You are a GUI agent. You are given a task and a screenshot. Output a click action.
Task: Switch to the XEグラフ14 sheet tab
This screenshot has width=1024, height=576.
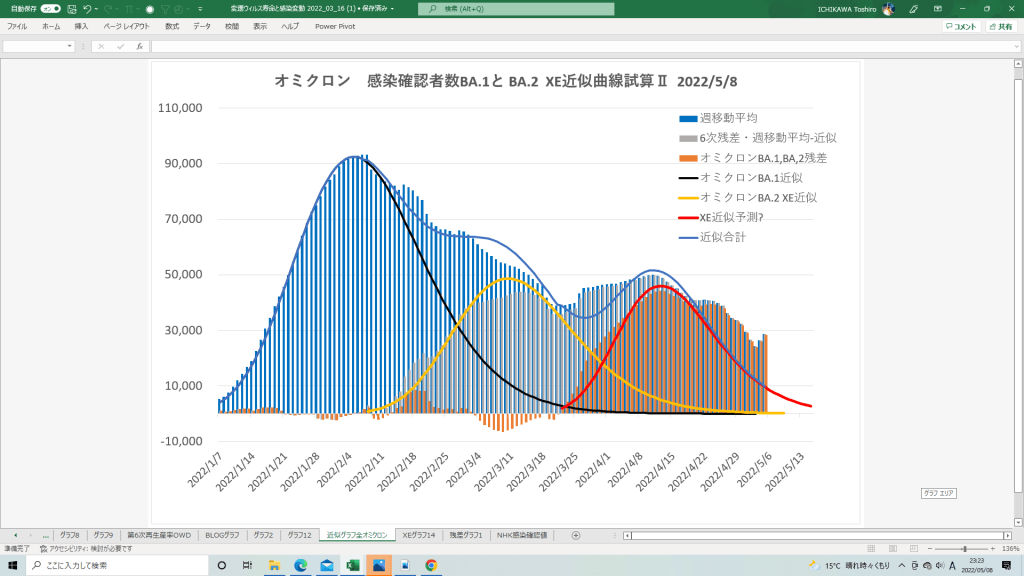click(418, 535)
